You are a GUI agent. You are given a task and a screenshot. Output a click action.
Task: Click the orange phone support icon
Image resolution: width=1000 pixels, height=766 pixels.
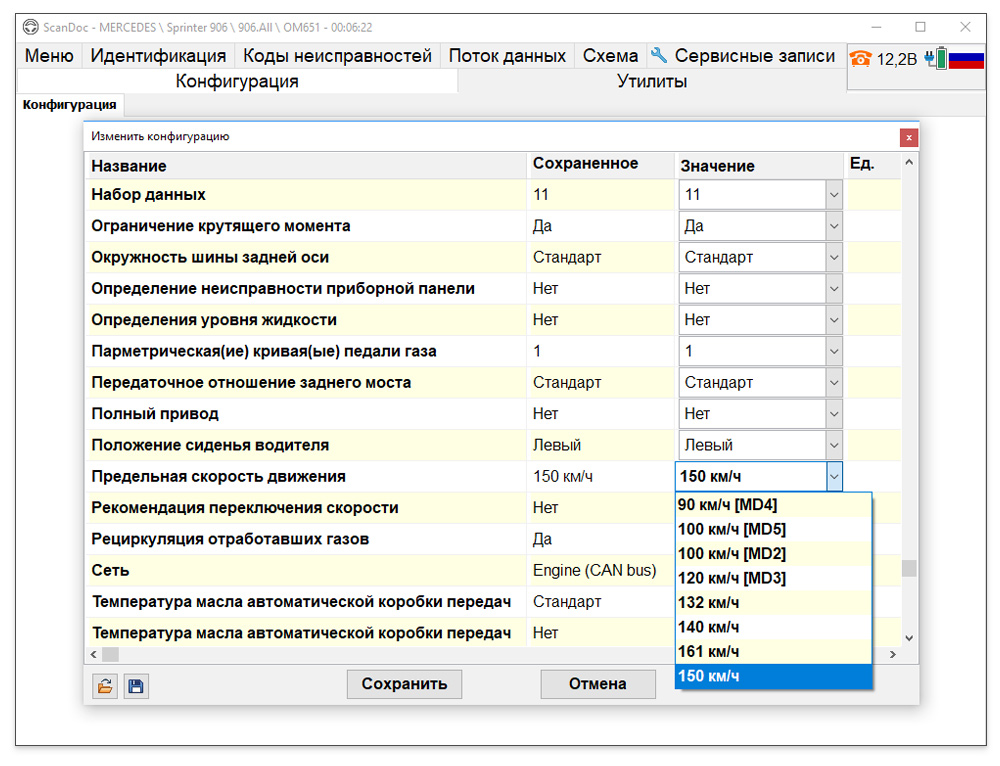(x=860, y=59)
